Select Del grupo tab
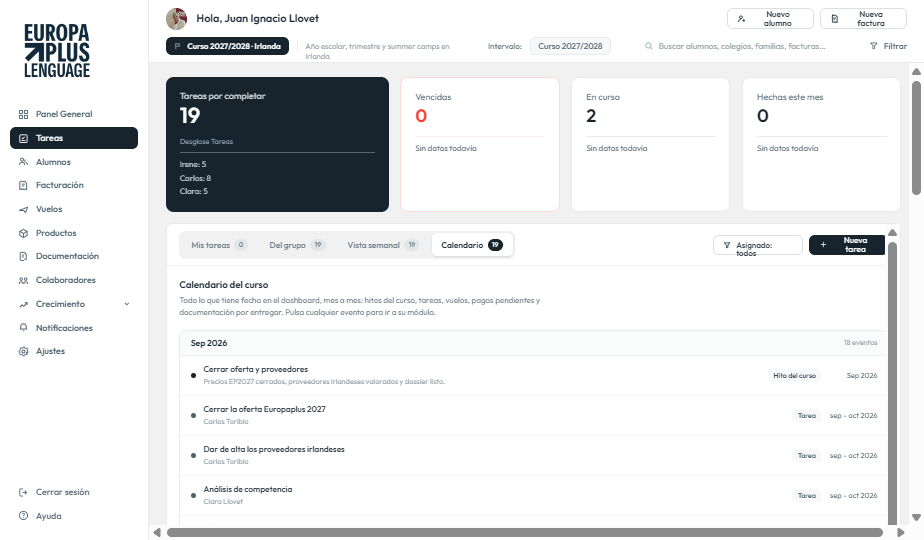This screenshot has height=540, width=924. [x=296, y=245]
